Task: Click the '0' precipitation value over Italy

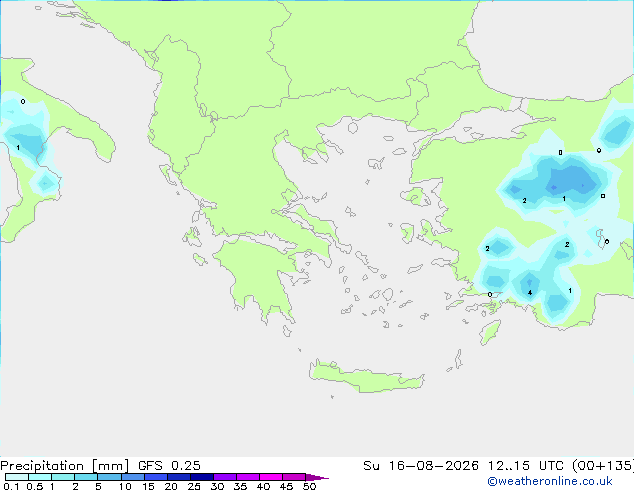Action: pos(23,101)
